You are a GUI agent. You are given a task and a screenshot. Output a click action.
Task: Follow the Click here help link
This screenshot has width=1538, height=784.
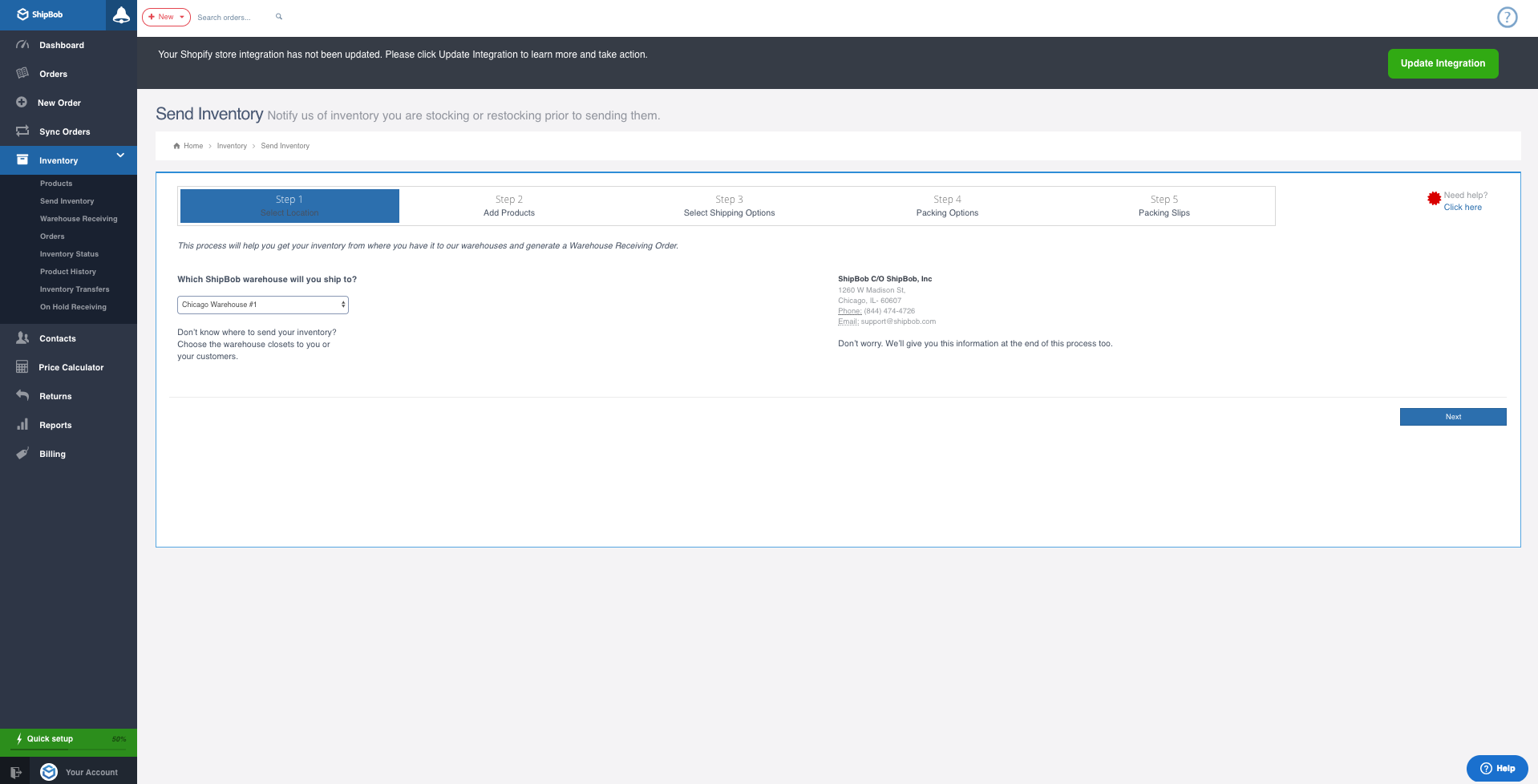(1462, 208)
